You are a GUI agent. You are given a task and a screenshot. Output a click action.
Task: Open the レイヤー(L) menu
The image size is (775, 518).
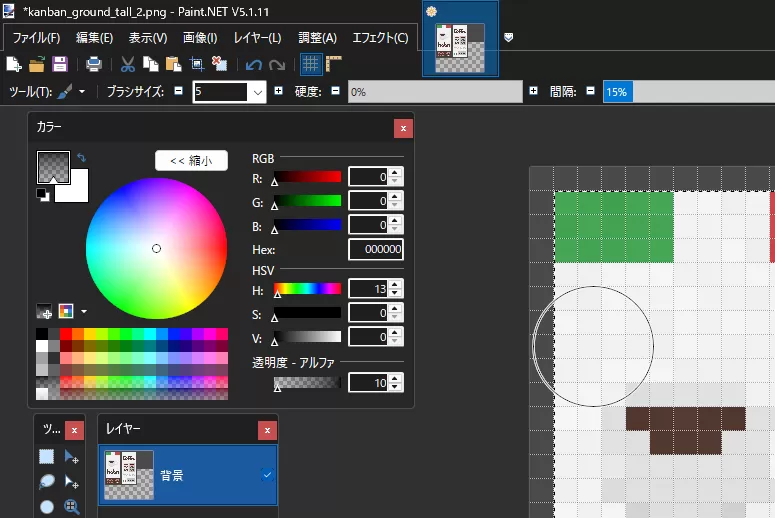257,38
